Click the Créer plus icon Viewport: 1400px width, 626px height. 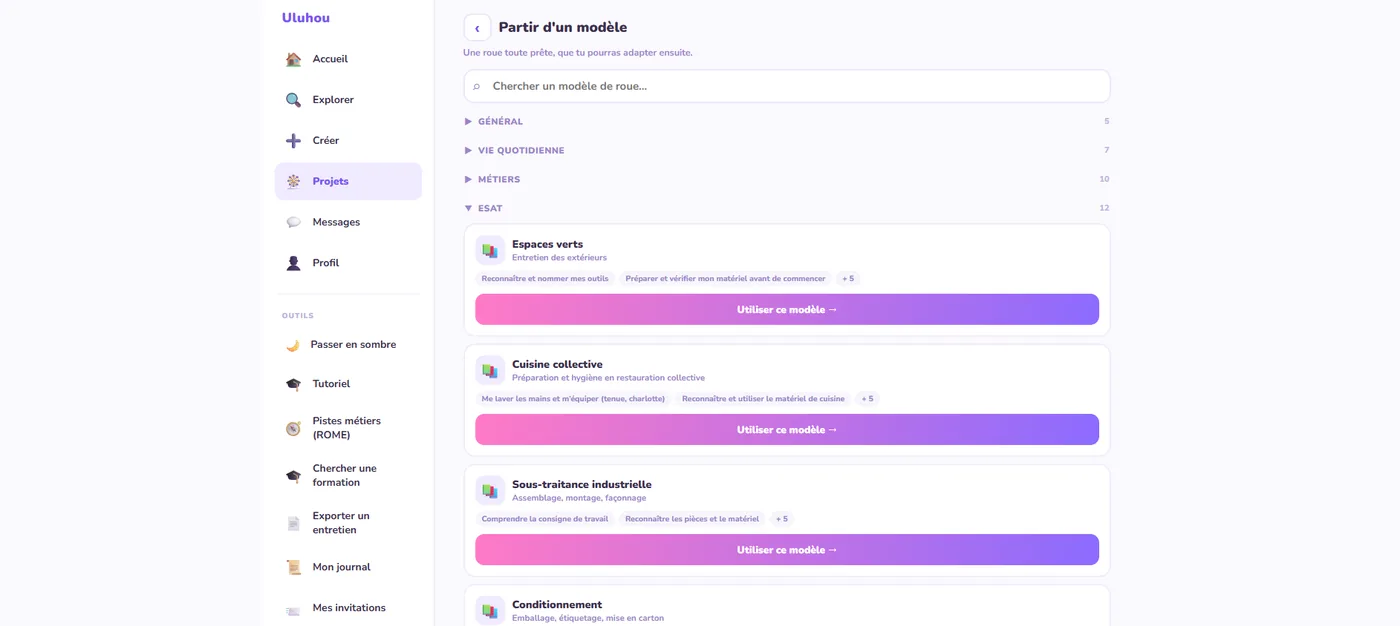(293, 141)
